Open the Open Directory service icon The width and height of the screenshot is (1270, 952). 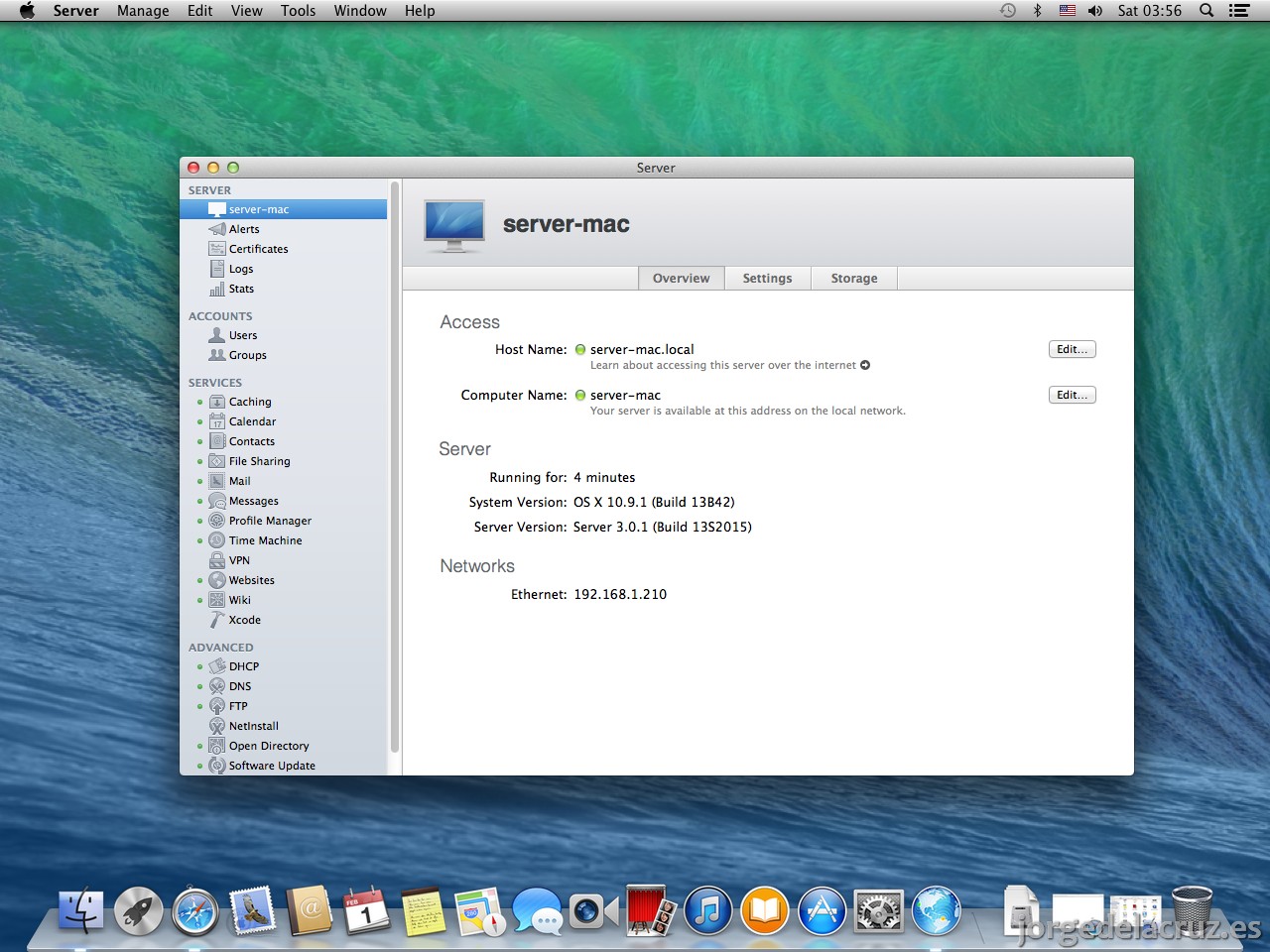(x=217, y=746)
